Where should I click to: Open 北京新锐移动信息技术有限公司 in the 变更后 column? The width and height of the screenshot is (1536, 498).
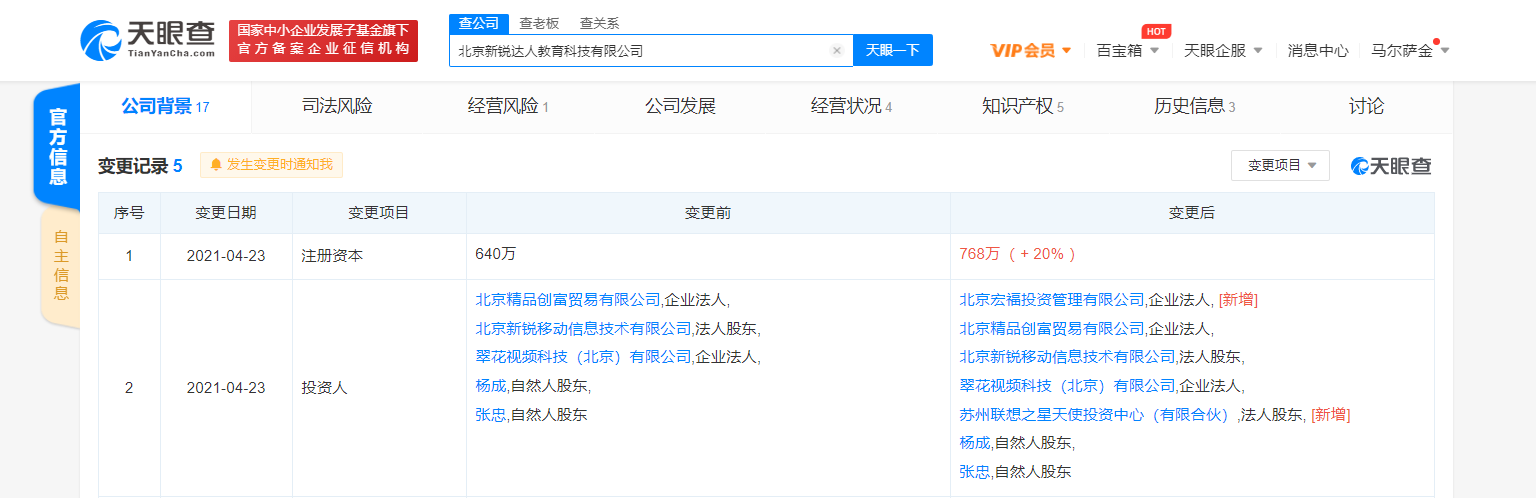click(x=1067, y=356)
